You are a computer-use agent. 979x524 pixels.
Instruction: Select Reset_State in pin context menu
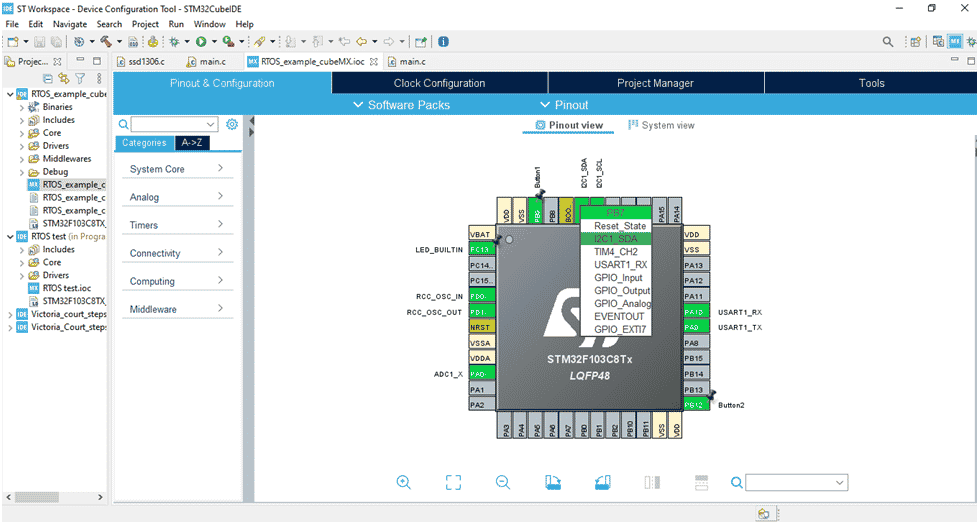coord(616,226)
